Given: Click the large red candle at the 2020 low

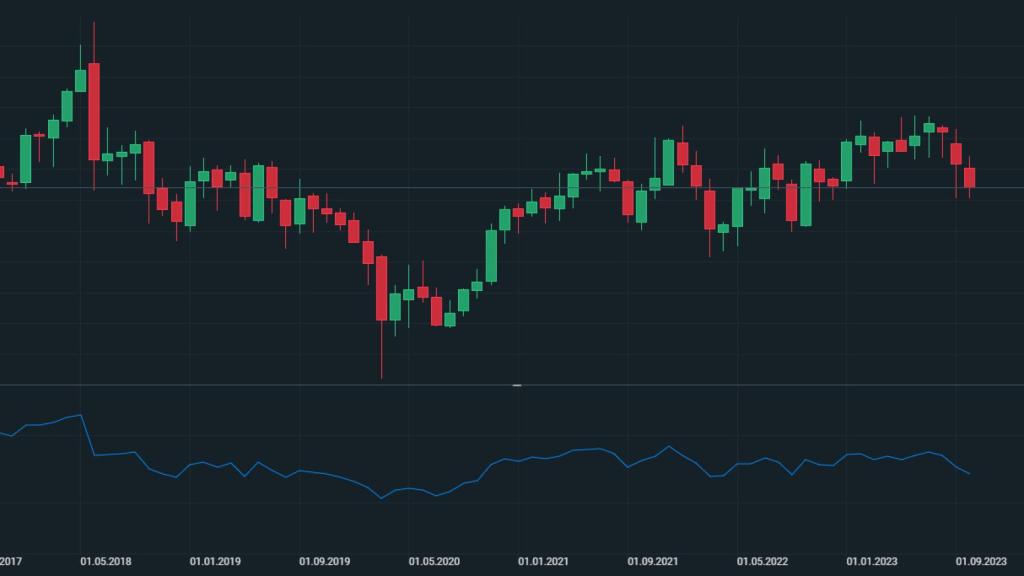Looking at the screenshot, I should point(381,288).
